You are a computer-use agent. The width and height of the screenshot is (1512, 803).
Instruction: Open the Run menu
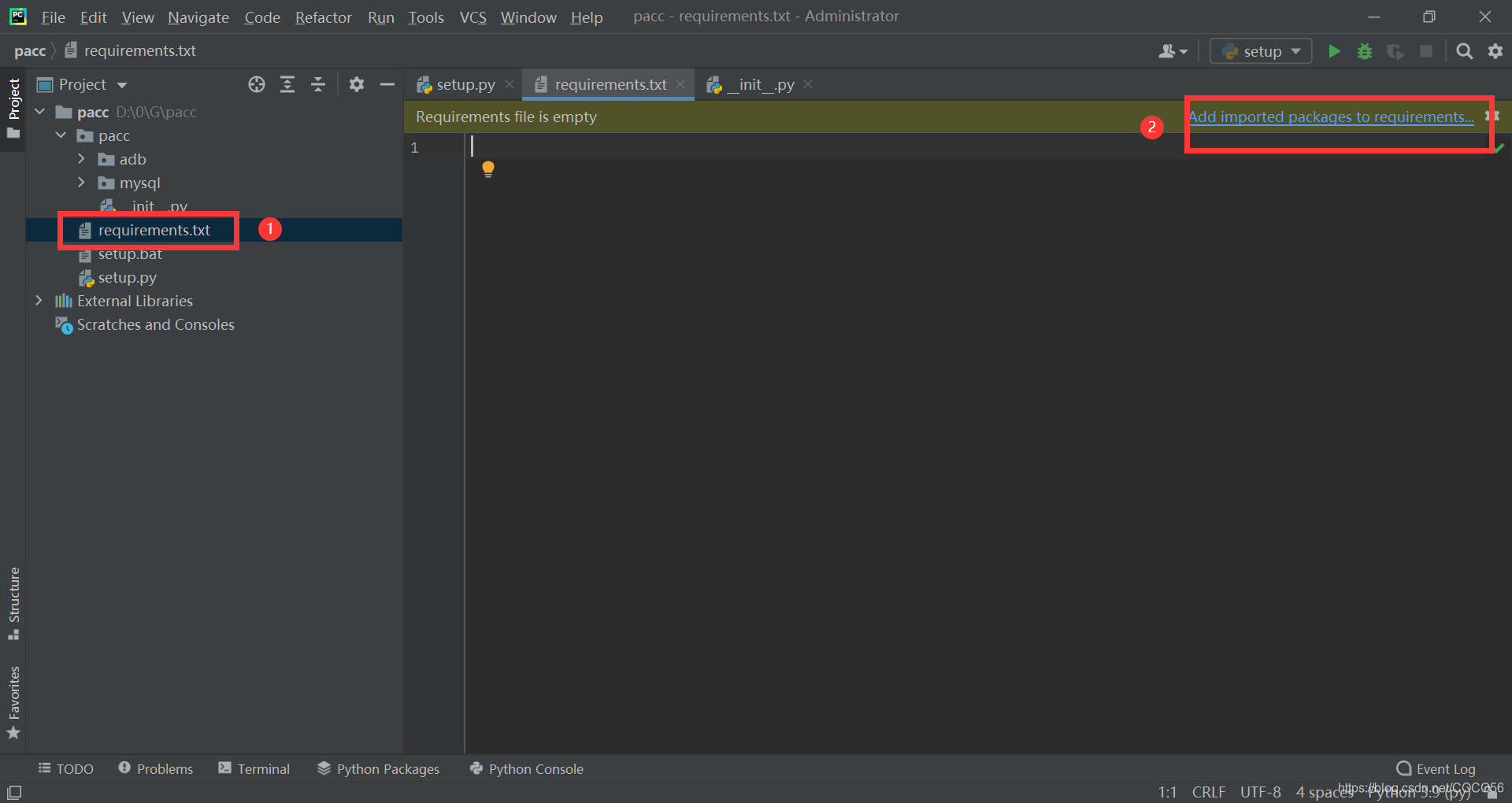[381, 17]
